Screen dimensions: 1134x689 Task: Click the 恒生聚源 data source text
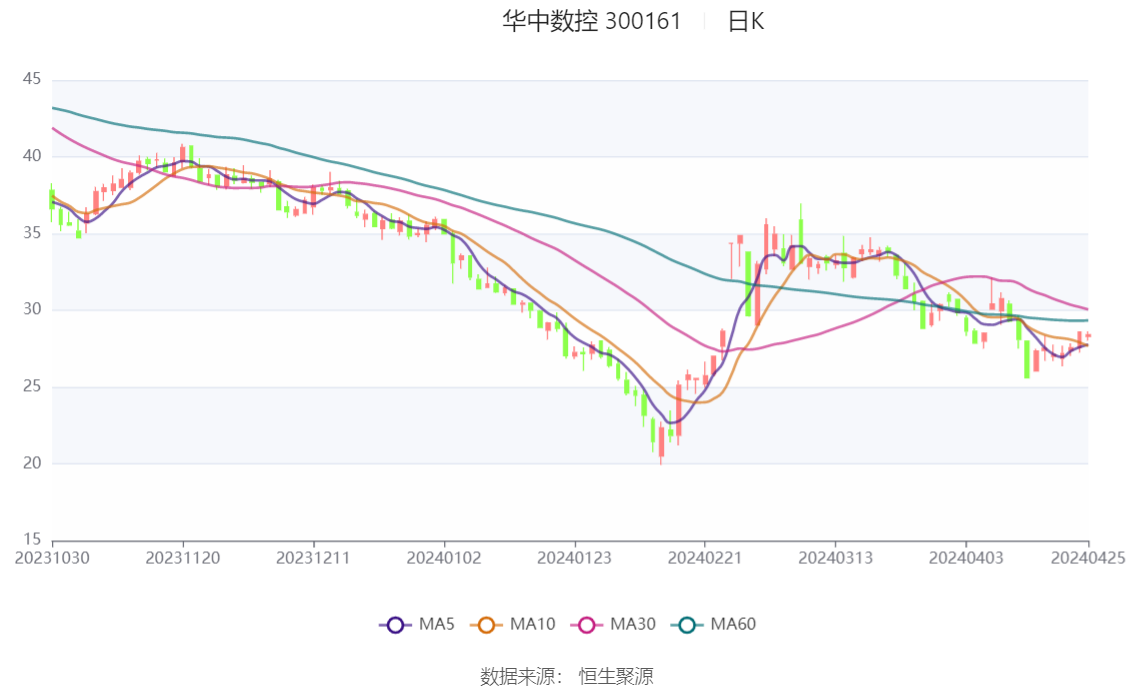click(x=616, y=677)
